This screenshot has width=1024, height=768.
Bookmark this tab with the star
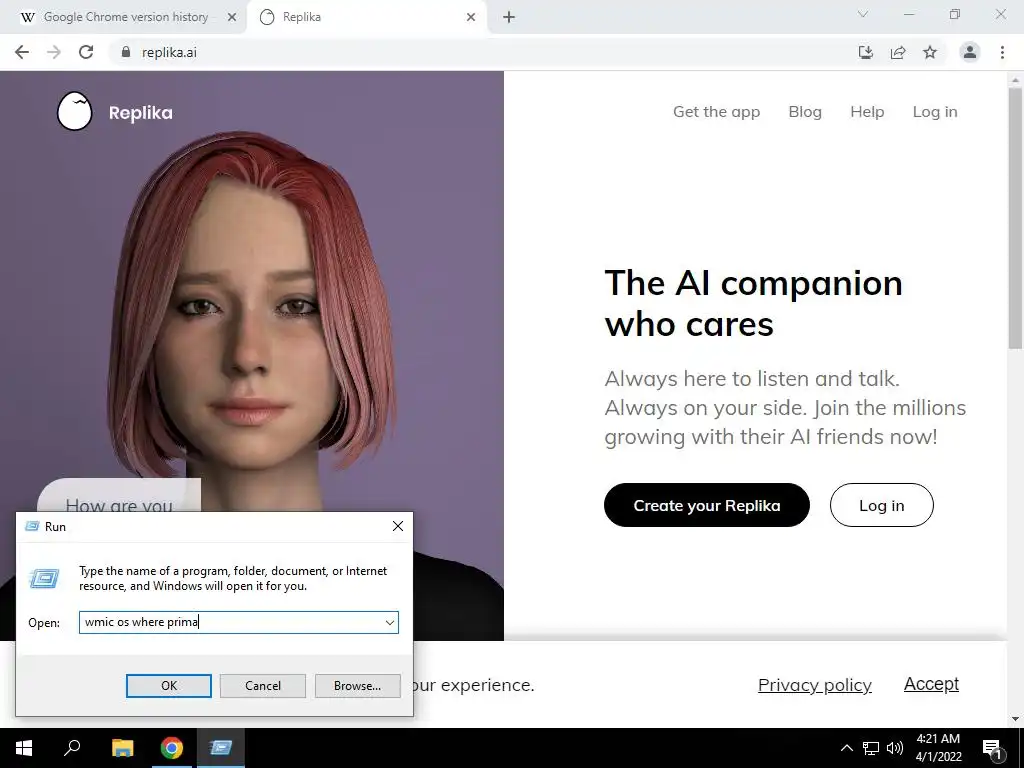(930, 52)
